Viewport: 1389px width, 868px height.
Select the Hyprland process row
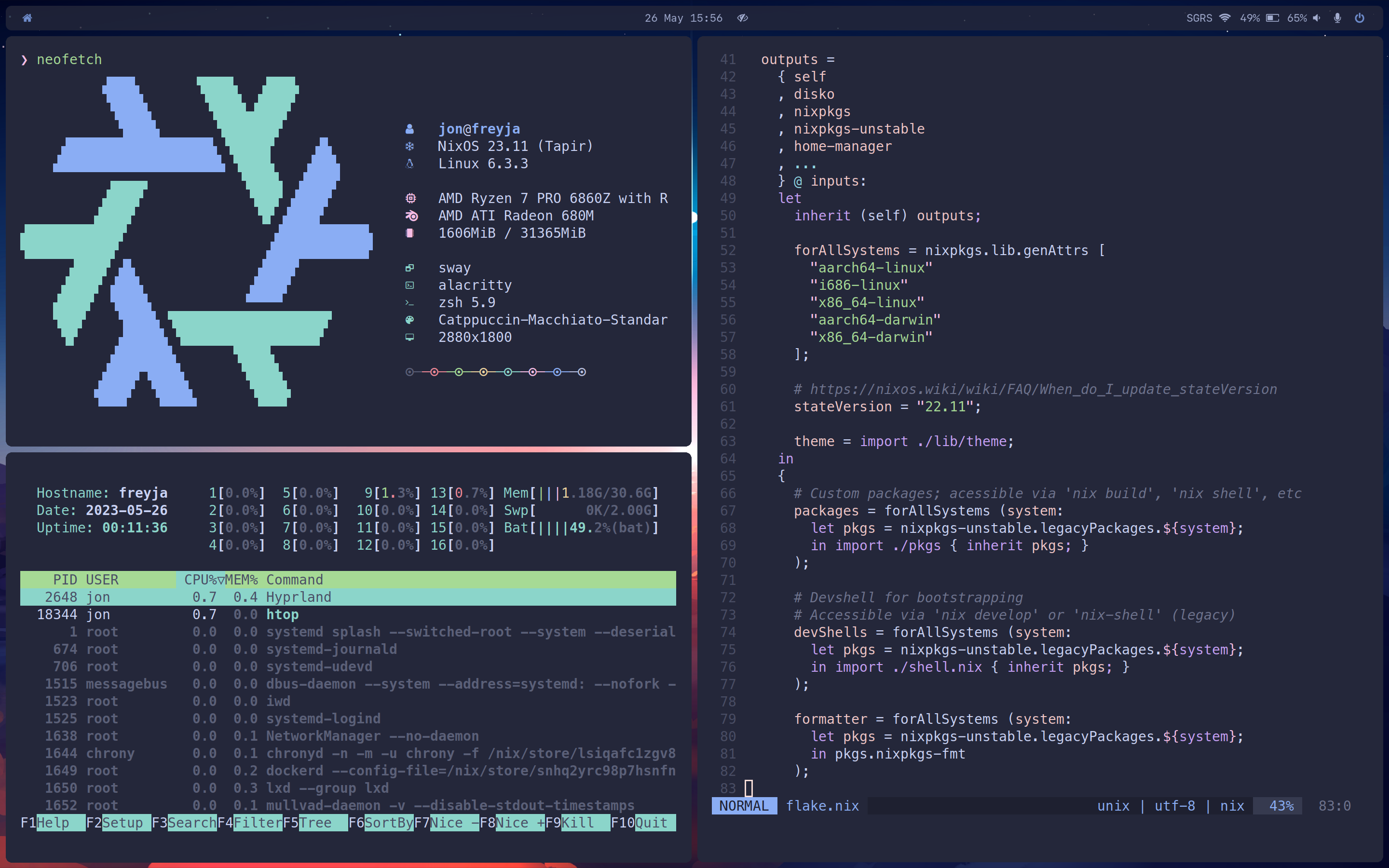coord(299,597)
